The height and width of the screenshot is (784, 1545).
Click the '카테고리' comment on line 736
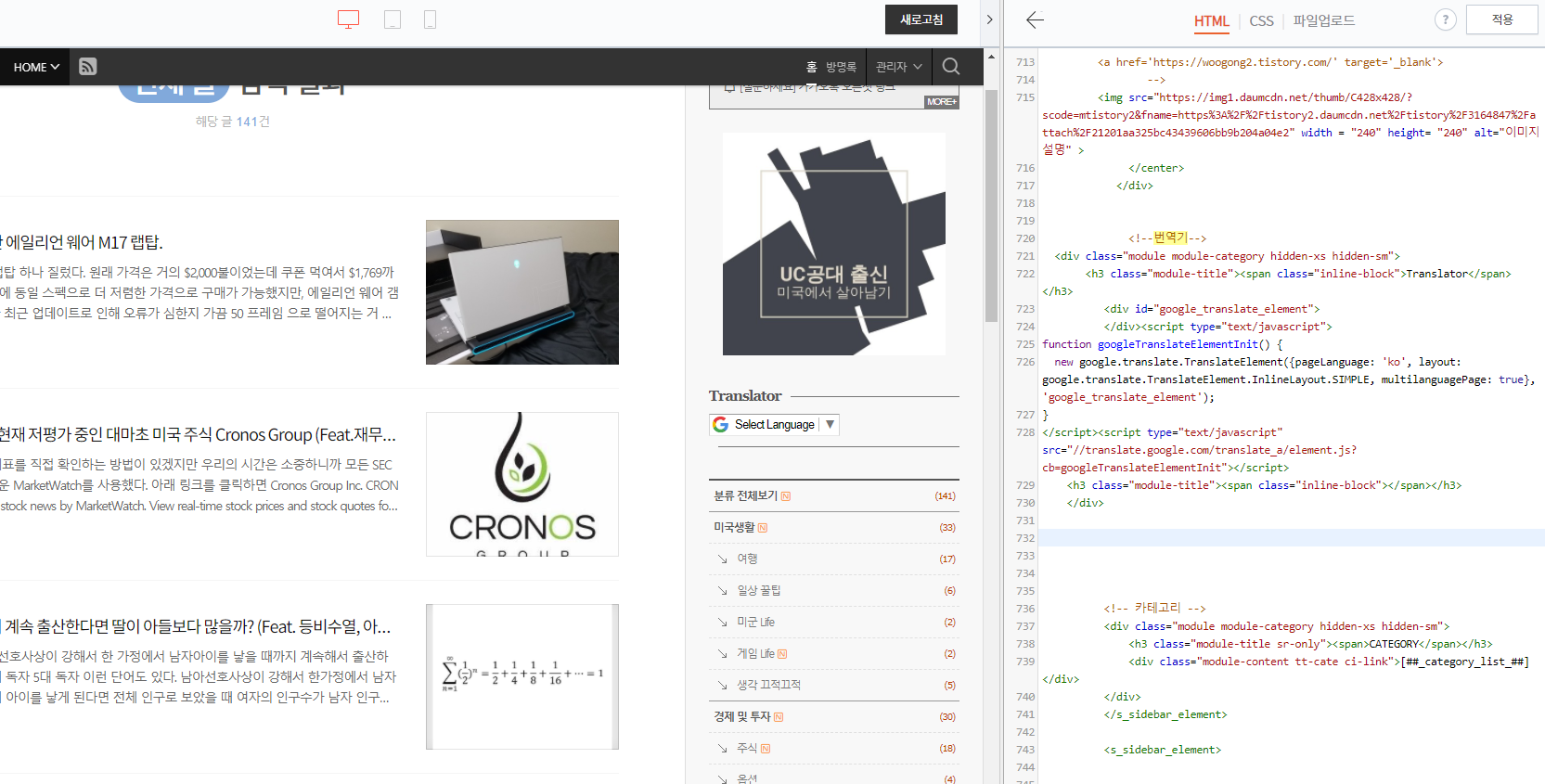click(1157, 608)
